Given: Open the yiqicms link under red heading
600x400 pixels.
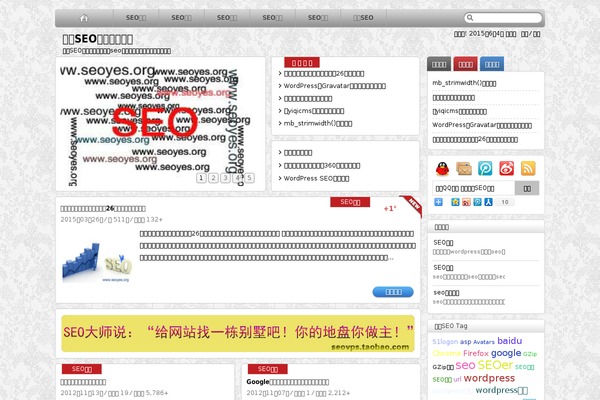Looking at the screenshot, I should coord(314,111).
